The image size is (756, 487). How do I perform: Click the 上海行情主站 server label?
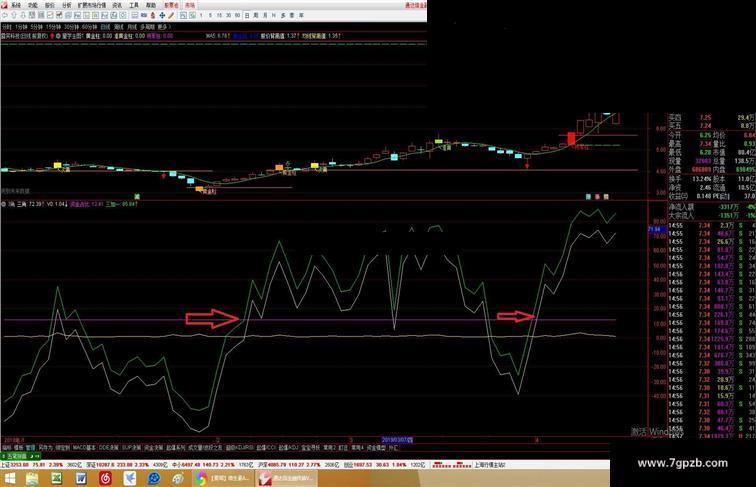[489, 465]
